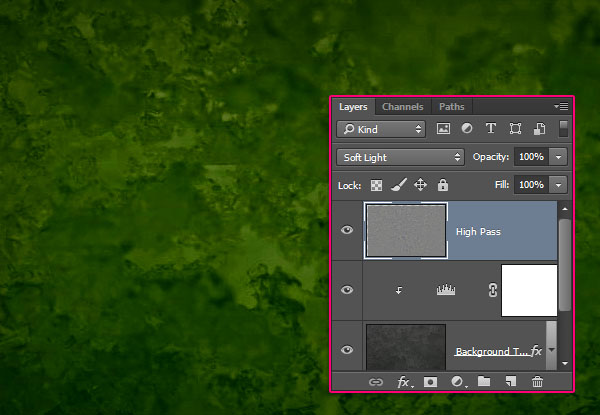Click the lock position move icon
The image size is (600, 415).
point(420,185)
